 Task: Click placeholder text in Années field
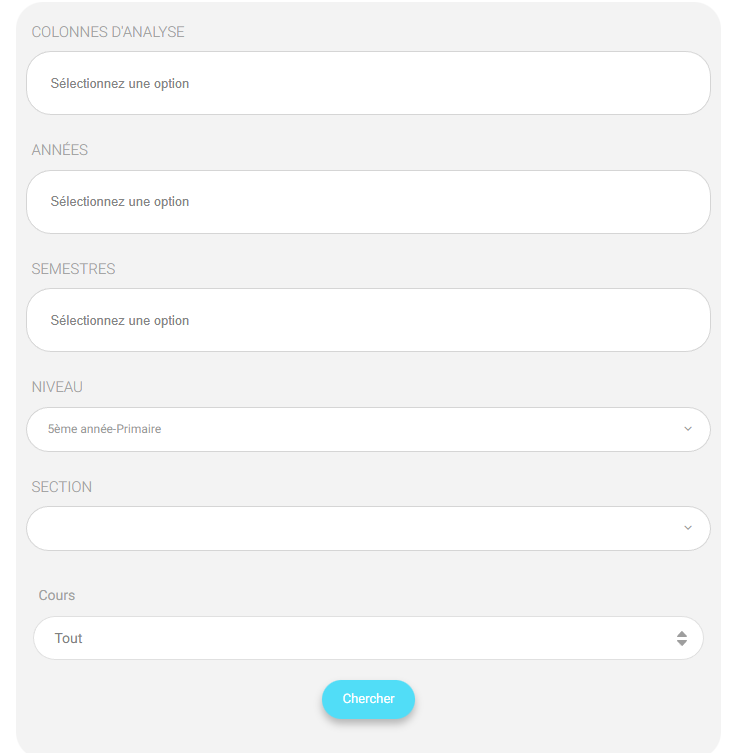pos(120,202)
